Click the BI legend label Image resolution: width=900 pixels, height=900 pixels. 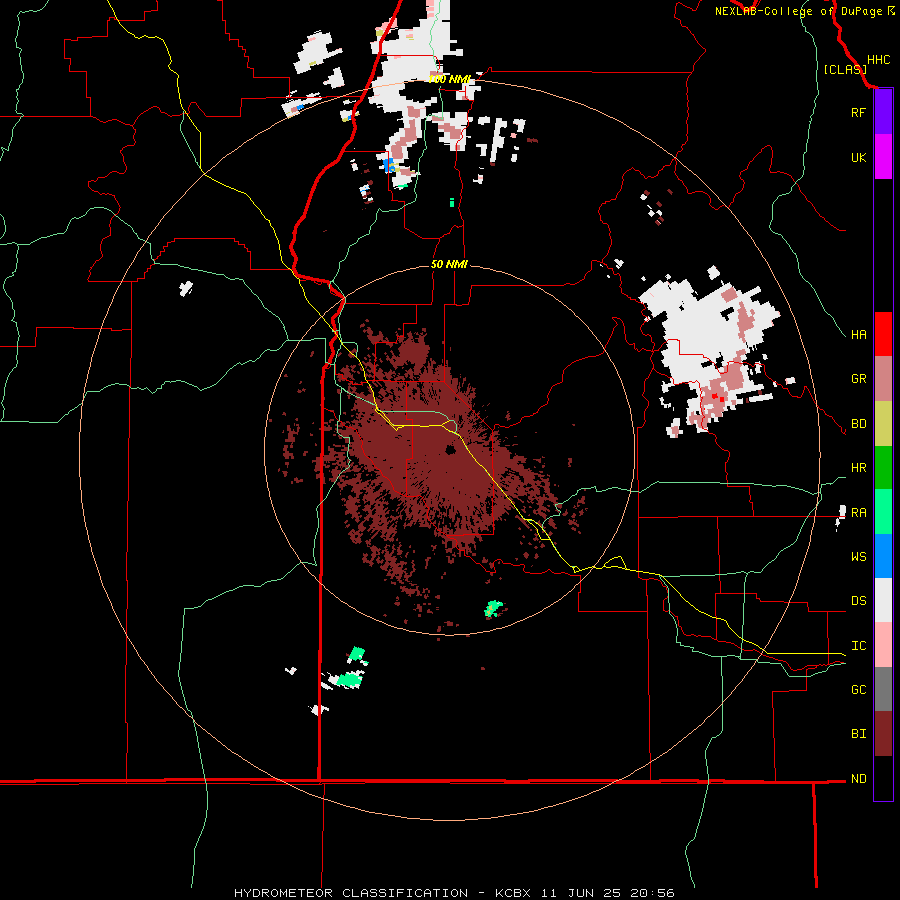pyautogui.click(x=858, y=734)
